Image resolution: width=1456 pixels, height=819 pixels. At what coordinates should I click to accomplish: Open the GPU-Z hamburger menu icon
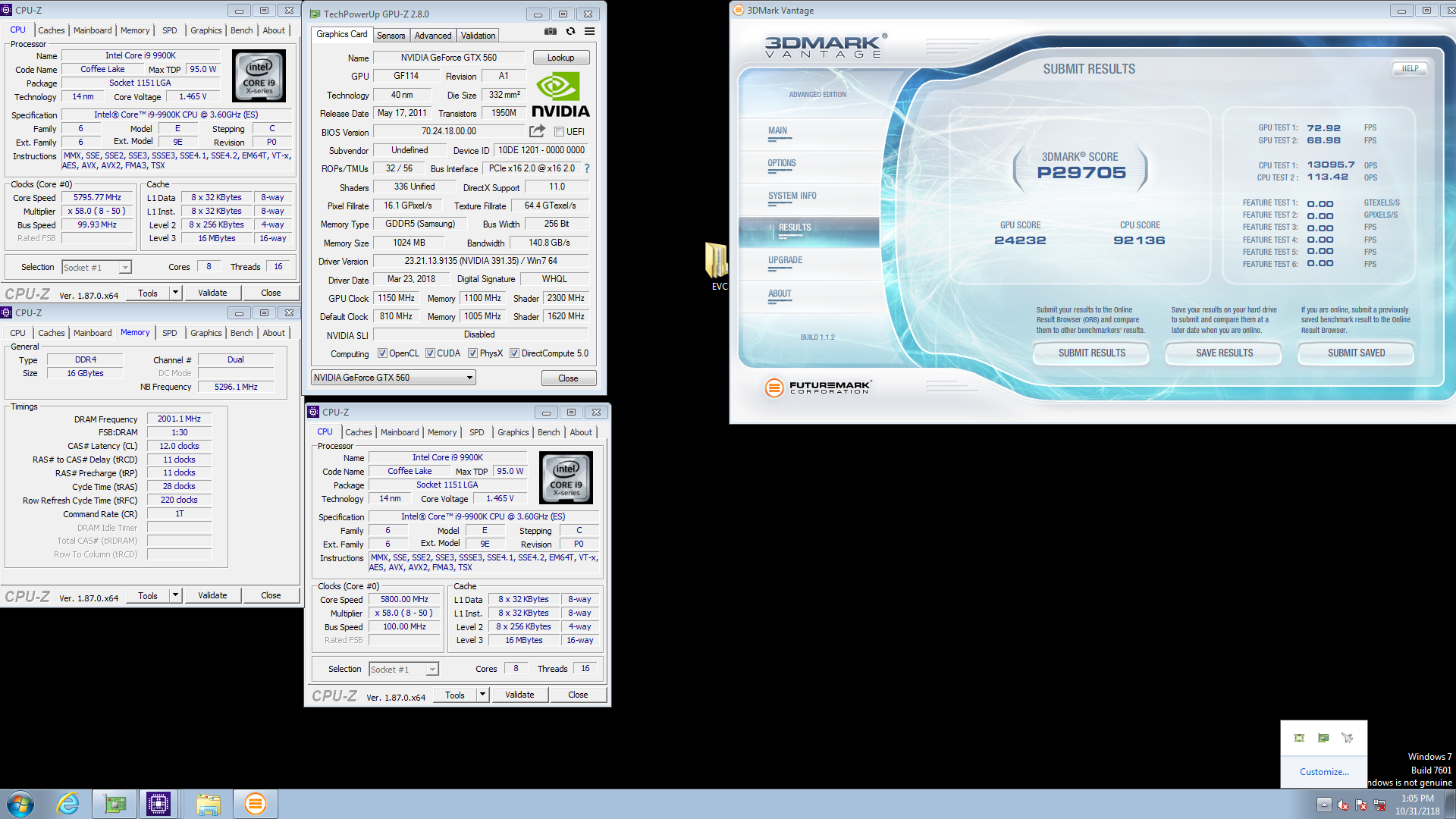(x=589, y=31)
